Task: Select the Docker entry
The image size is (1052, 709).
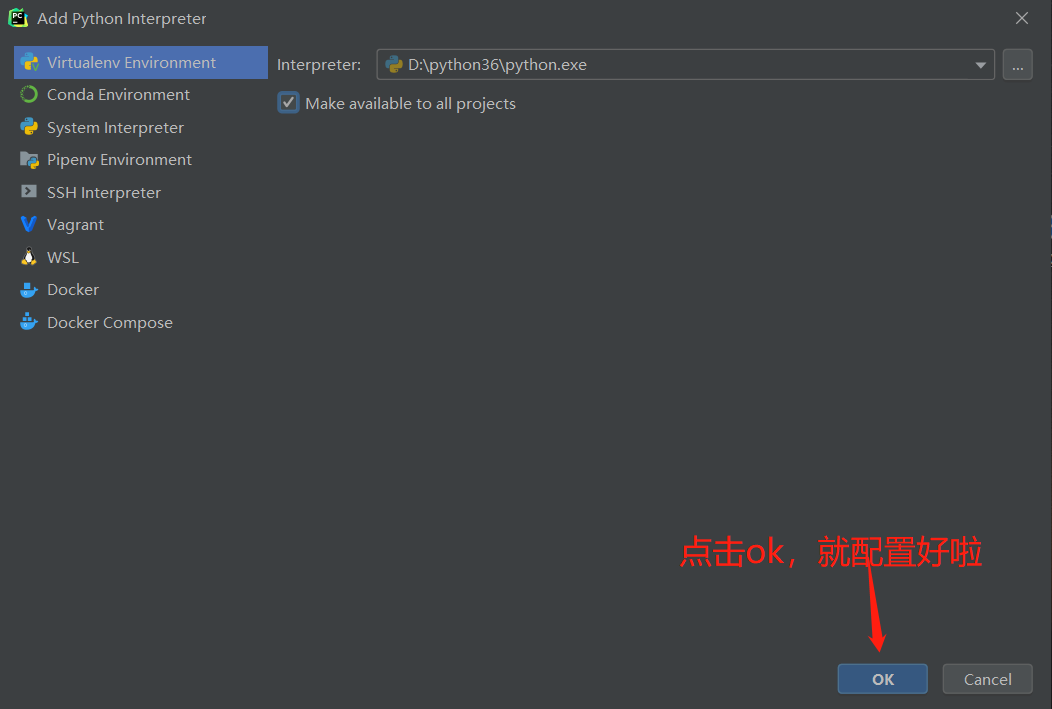Action: coord(141,290)
